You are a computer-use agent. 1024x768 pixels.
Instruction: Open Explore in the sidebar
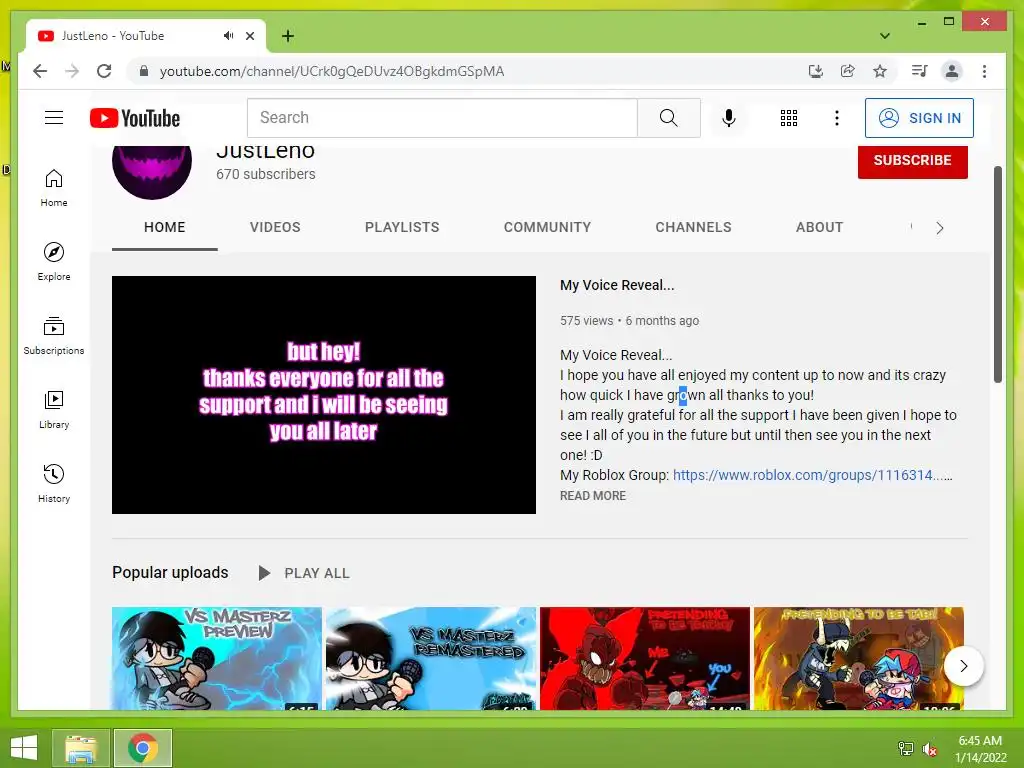(x=54, y=262)
